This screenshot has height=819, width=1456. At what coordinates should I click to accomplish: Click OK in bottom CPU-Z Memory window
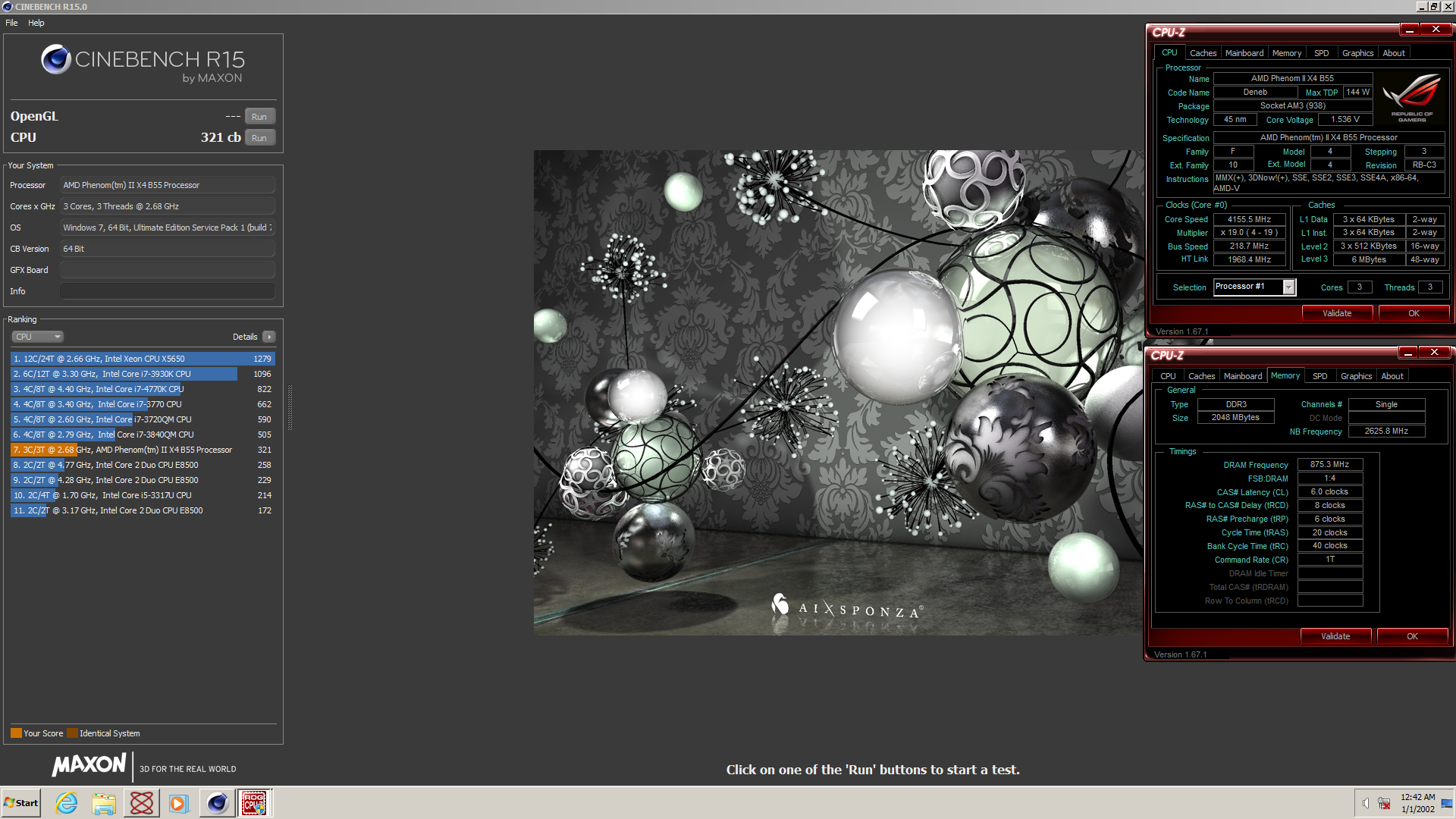coord(1412,636)
